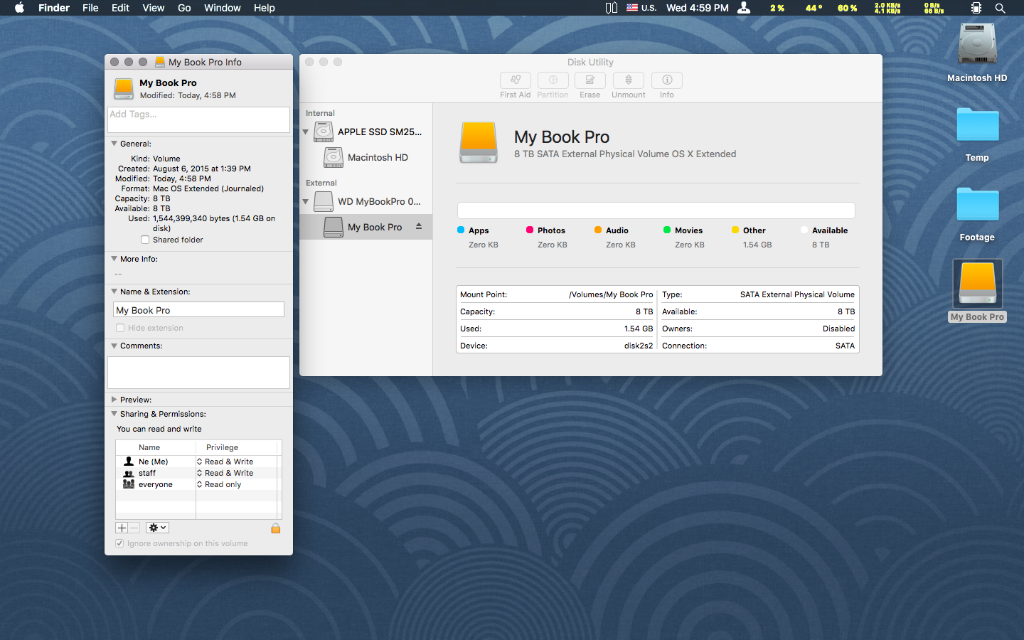Collapse Sharing & Permissions section
Image resolution: width=1024 pixels, height=640 pixels.
point(114,413)
